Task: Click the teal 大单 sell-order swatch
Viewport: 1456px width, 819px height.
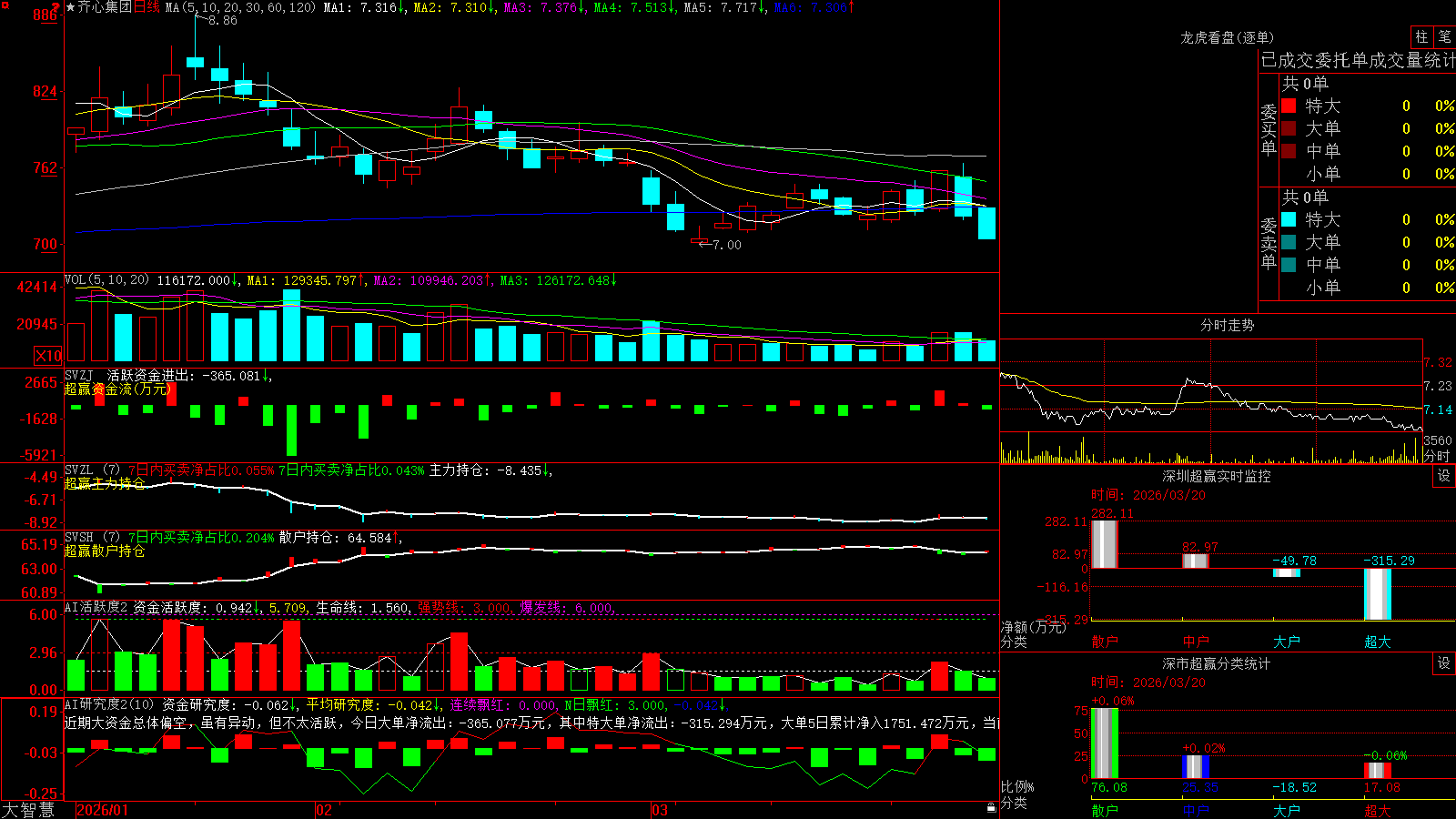Action: coord(1289,242)
